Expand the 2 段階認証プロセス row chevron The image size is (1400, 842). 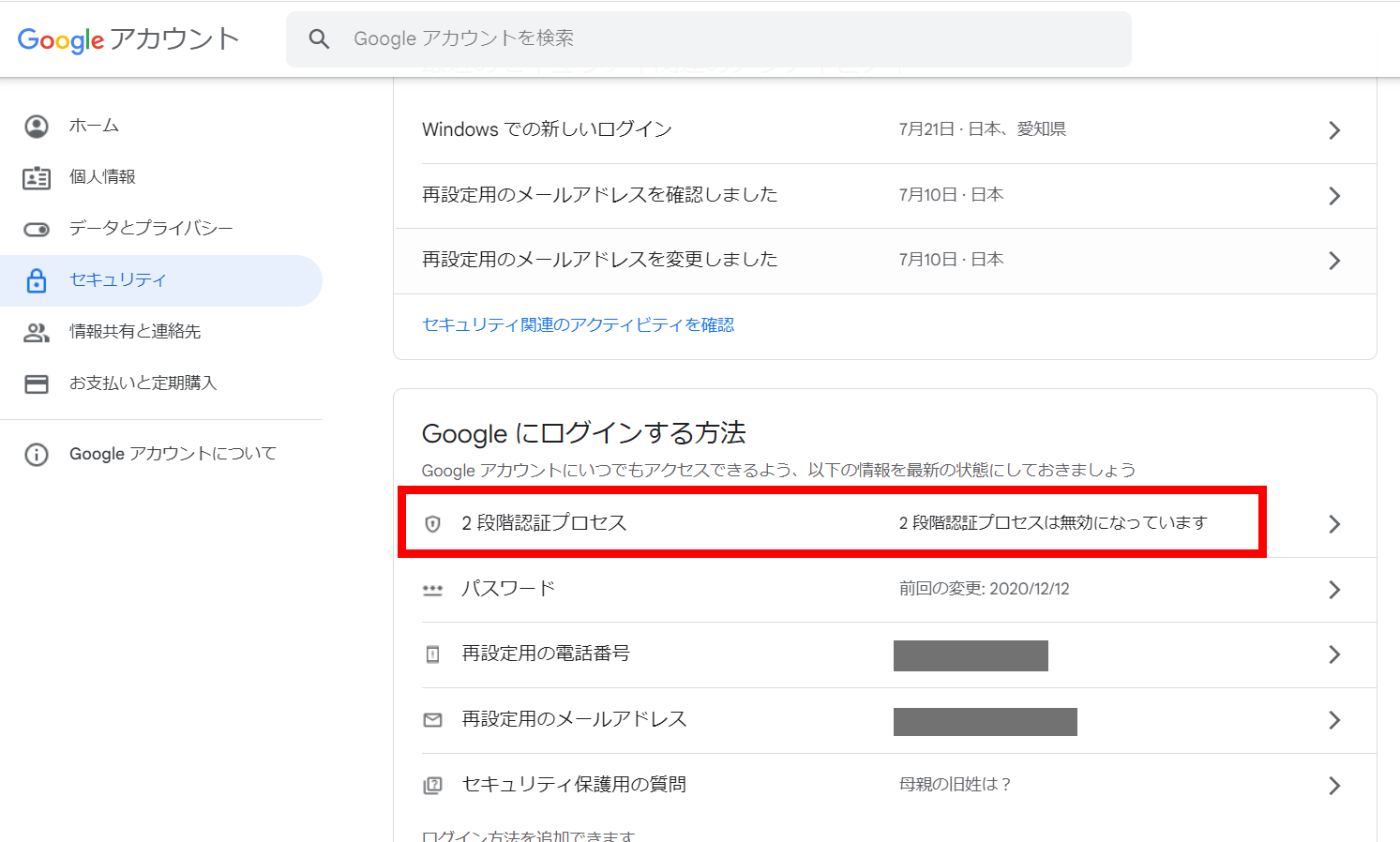1334,524
